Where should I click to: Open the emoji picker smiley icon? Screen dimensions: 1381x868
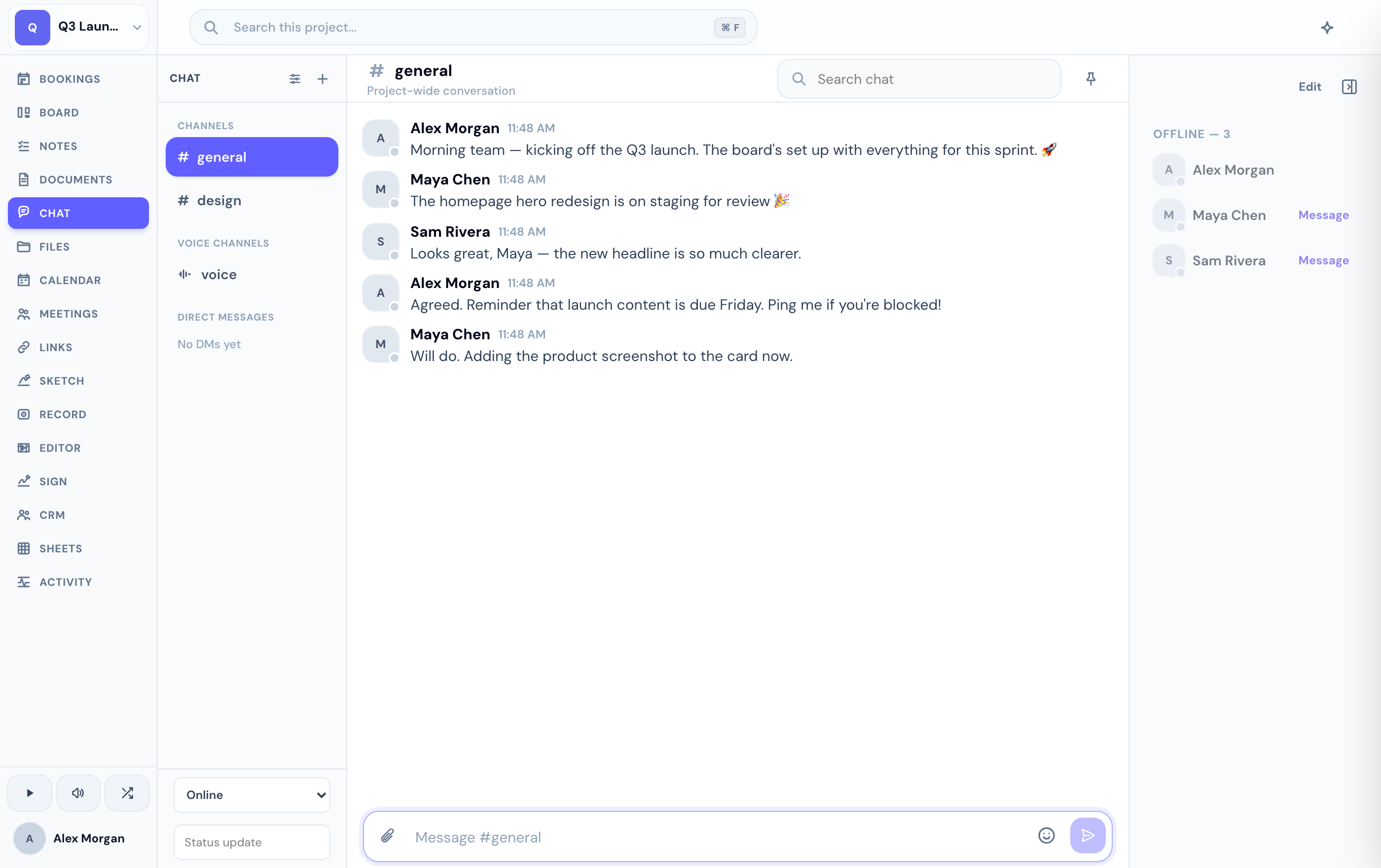[x=1047, y=836]
